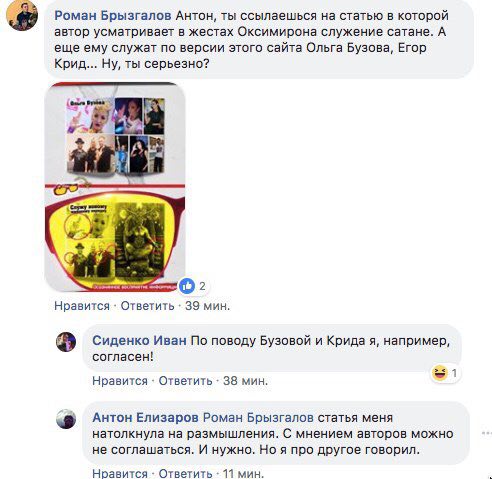The width and height of the screenshot is (492, 479).
Task: Open Антон Елизаров's profile avatar
Action: [66, 419]
